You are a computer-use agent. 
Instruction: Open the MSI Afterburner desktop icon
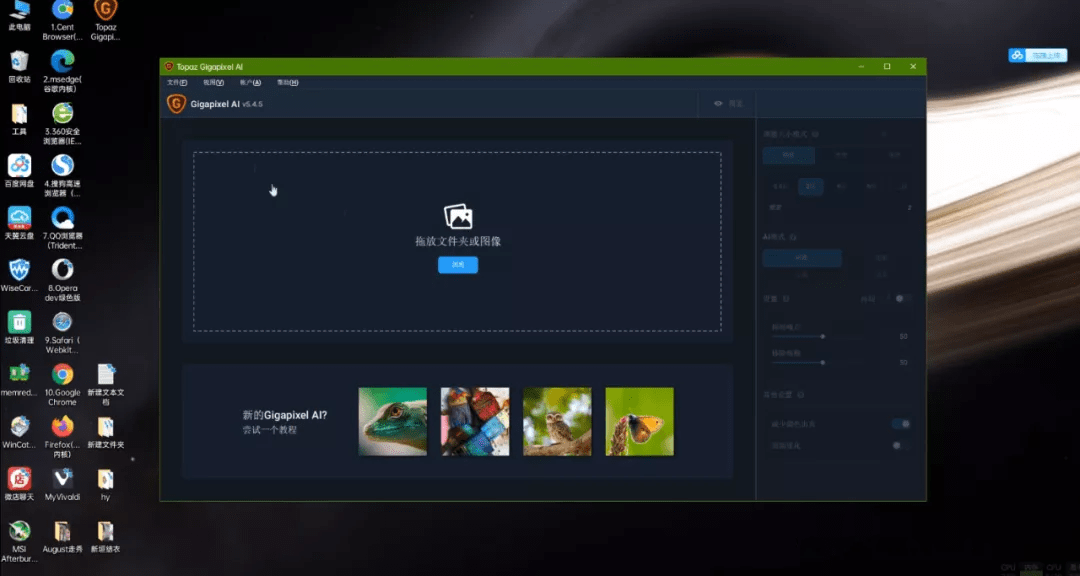point(19,542)
